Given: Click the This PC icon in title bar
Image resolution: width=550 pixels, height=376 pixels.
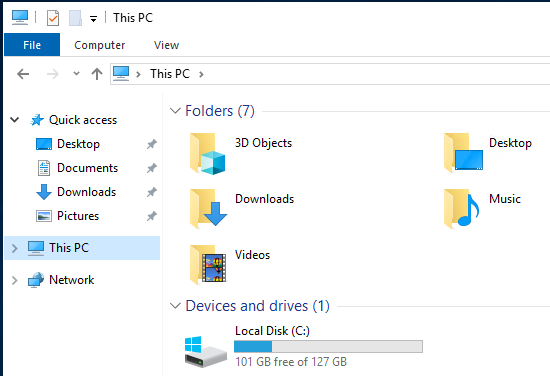Looking at the screenshot, I should tap(20, 18).
